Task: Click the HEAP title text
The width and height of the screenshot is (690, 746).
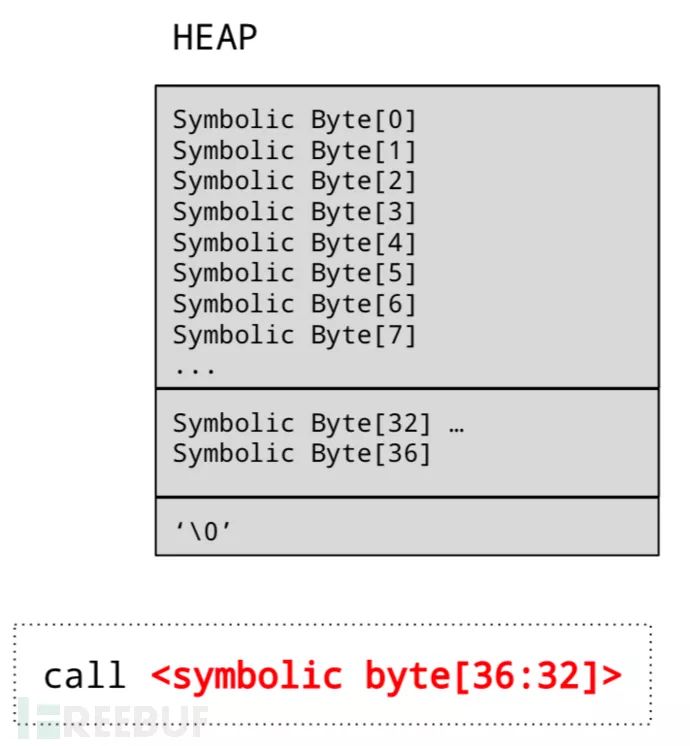Action: [215, 38]
